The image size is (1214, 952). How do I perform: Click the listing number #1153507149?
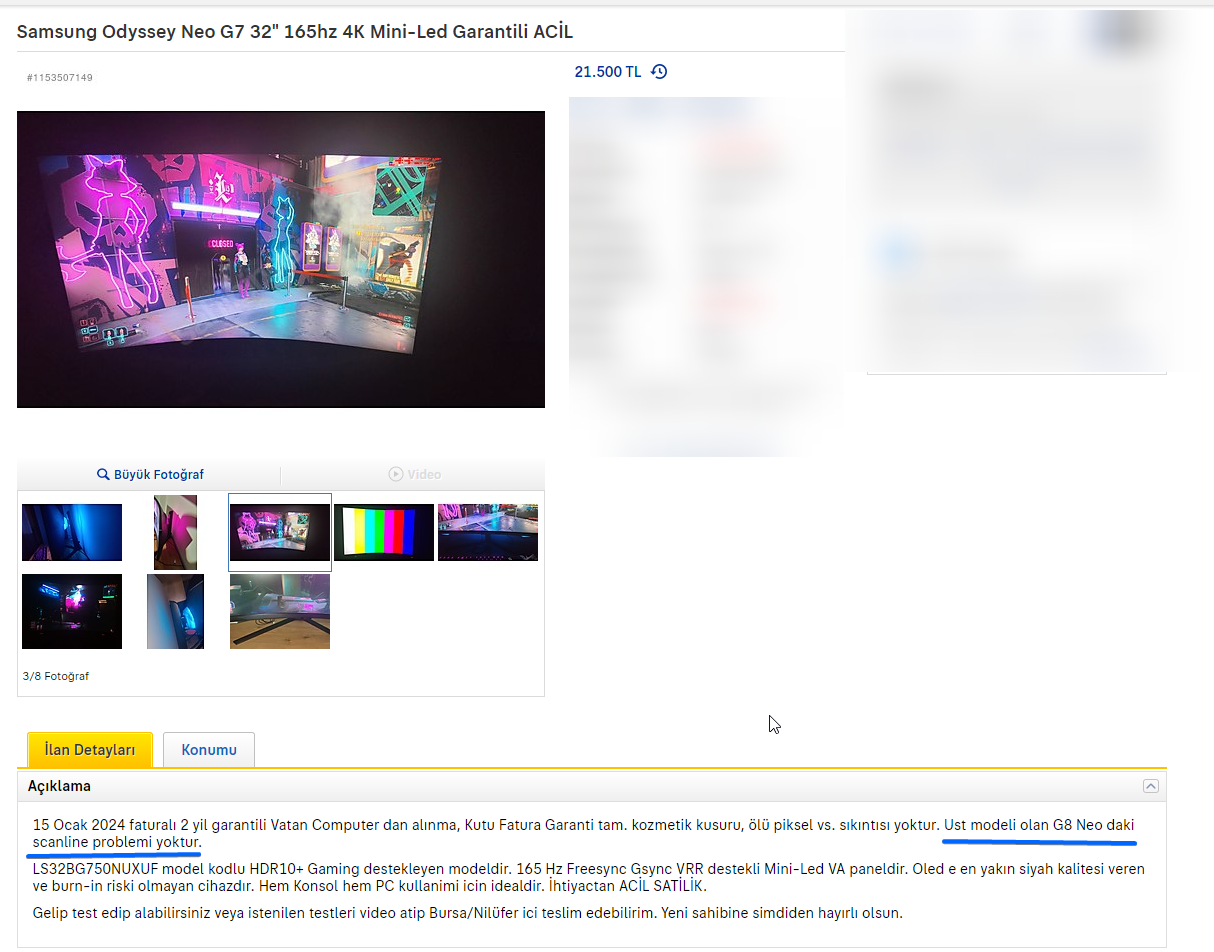(60, 78)
